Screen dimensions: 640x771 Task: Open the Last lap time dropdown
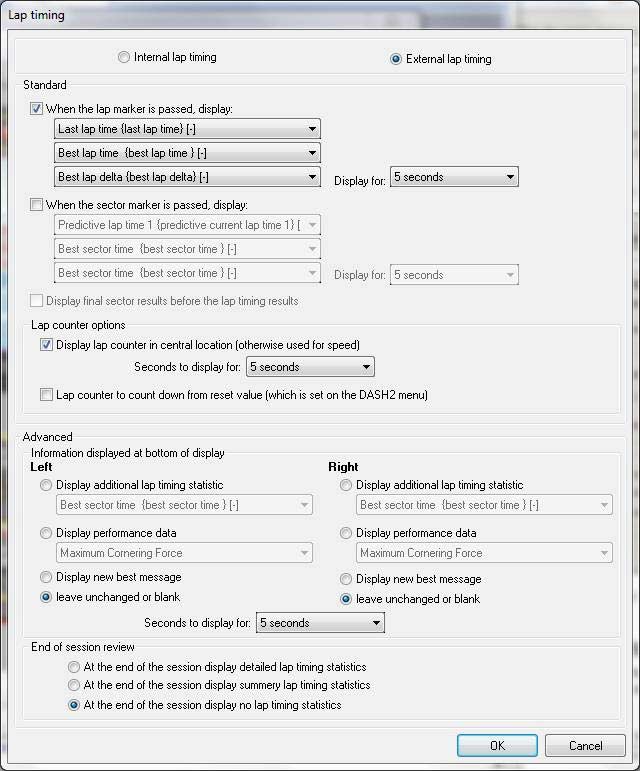pos(187,129)
